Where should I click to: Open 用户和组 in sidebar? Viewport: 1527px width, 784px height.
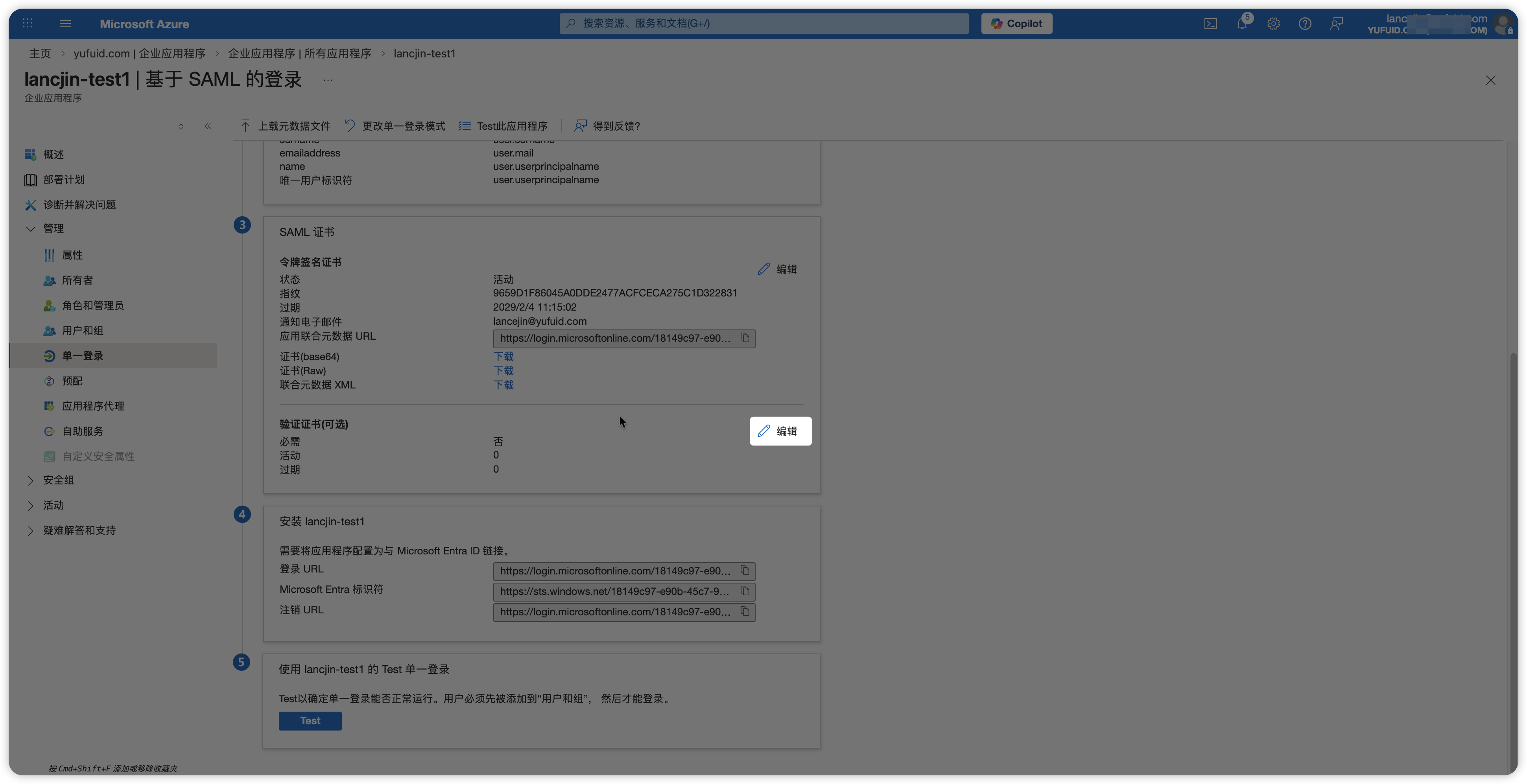tap(82, 331)
